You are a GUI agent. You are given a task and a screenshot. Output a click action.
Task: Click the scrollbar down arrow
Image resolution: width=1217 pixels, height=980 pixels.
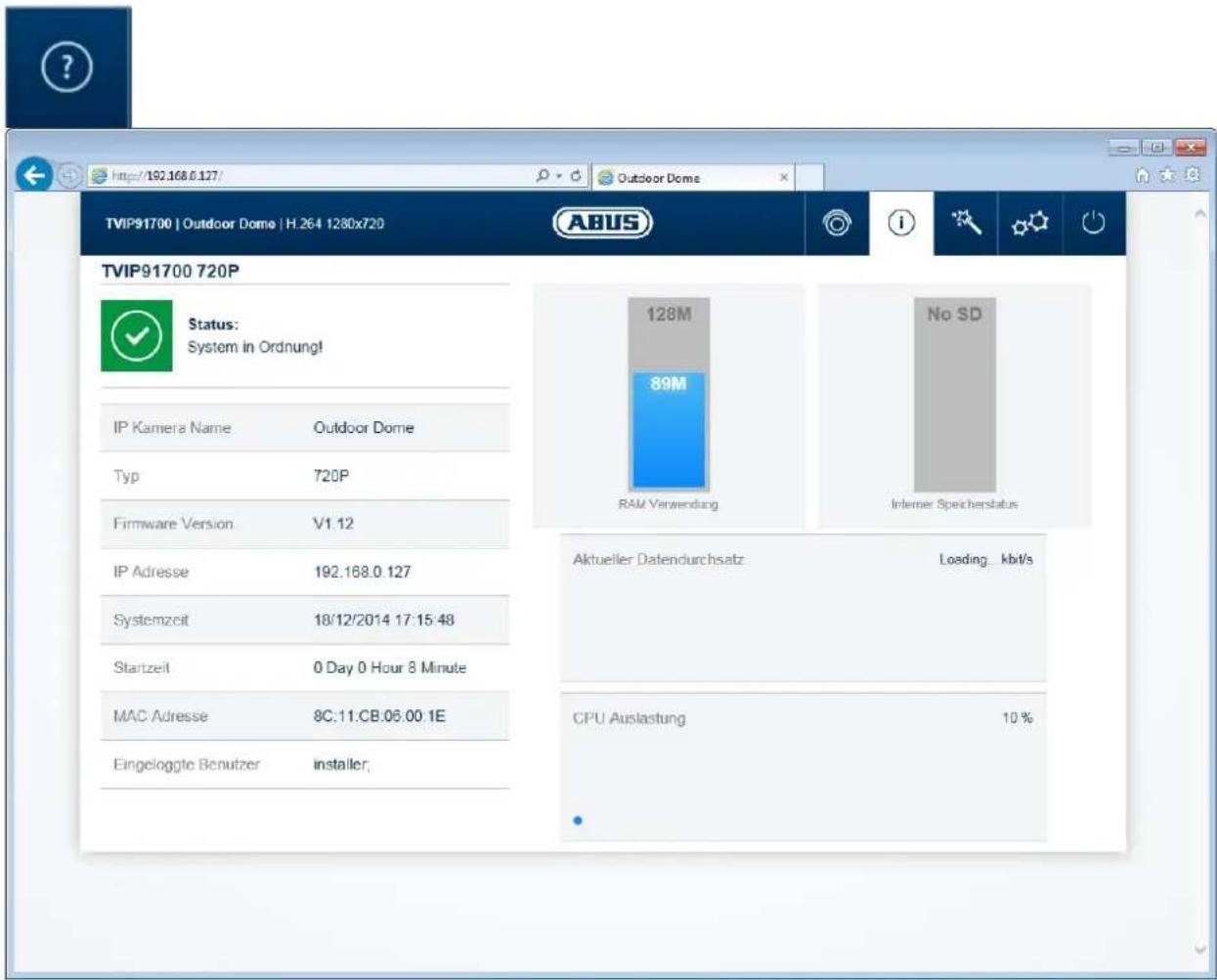[x=1201, y=949]
